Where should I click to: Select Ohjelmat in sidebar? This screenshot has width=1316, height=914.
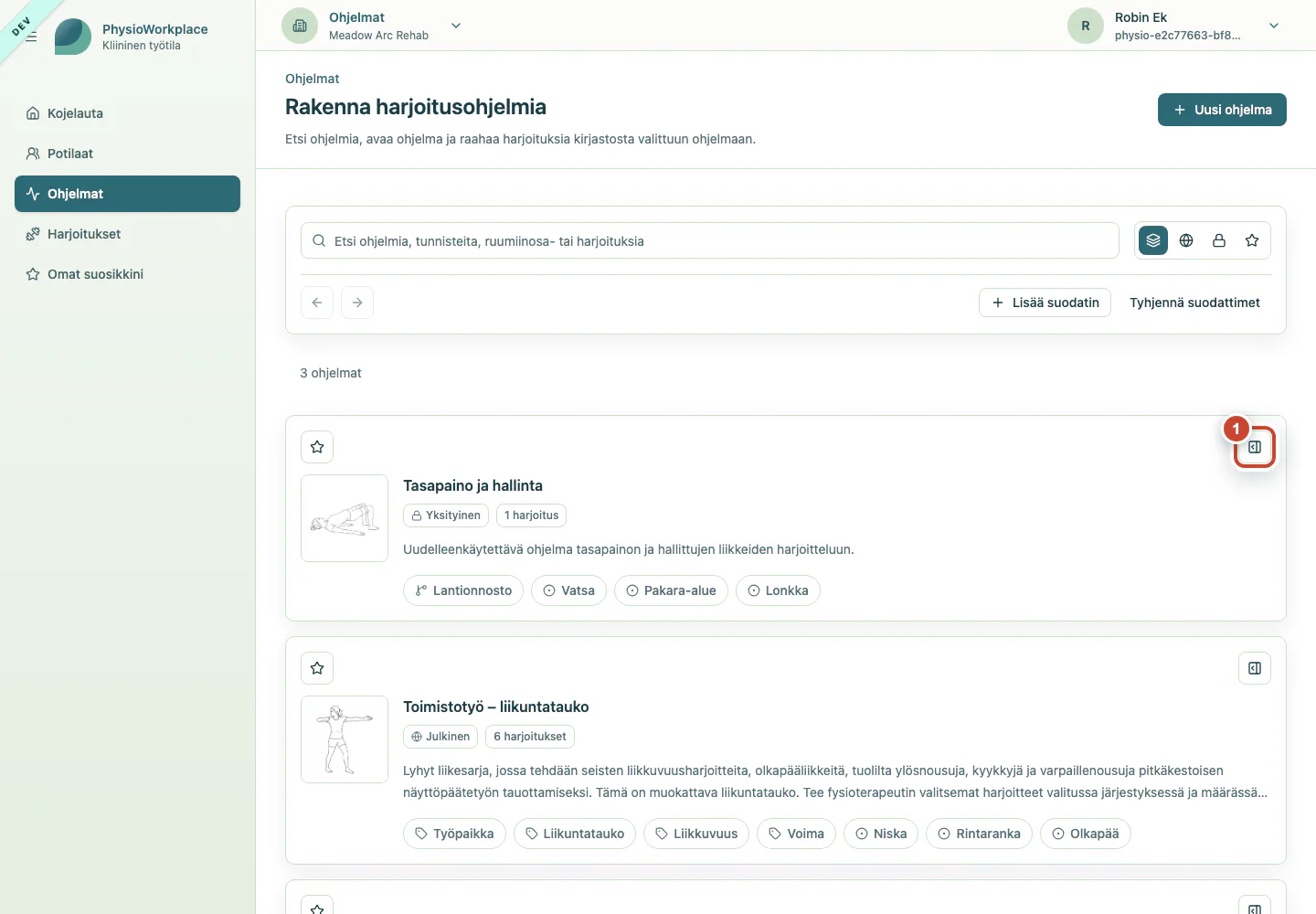[x=127, y=194]
